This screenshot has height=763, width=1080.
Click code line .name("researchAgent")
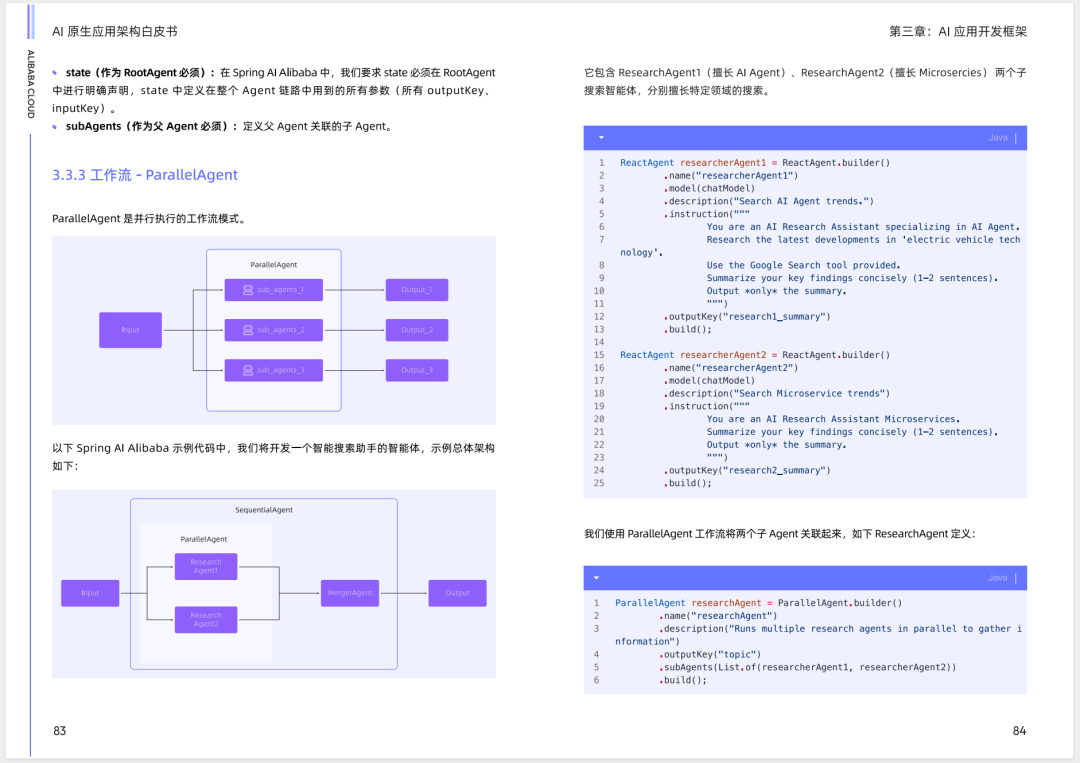coord(718,616)
